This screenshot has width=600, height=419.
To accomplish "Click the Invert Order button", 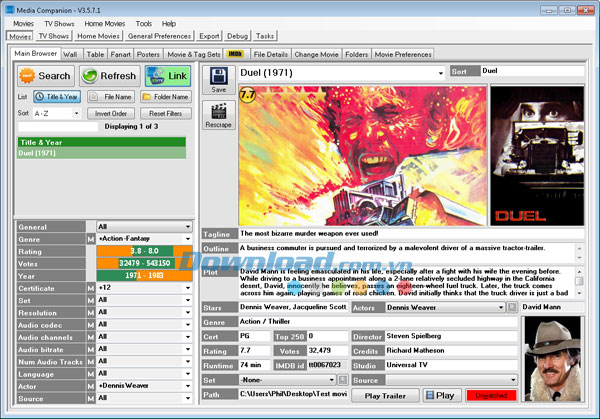I will point(111,114).
